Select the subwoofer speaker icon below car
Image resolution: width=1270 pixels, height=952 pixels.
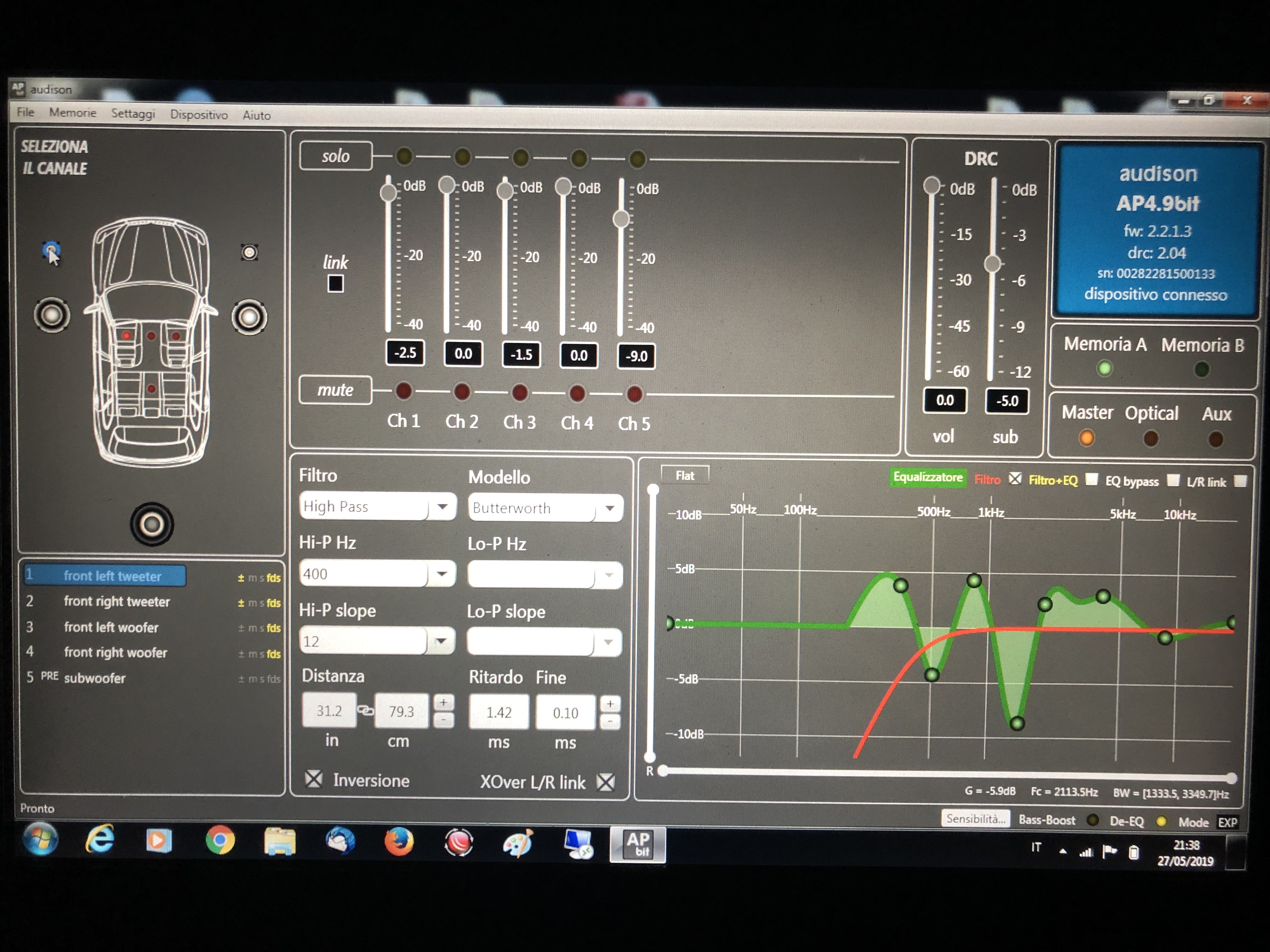[152, 523]
